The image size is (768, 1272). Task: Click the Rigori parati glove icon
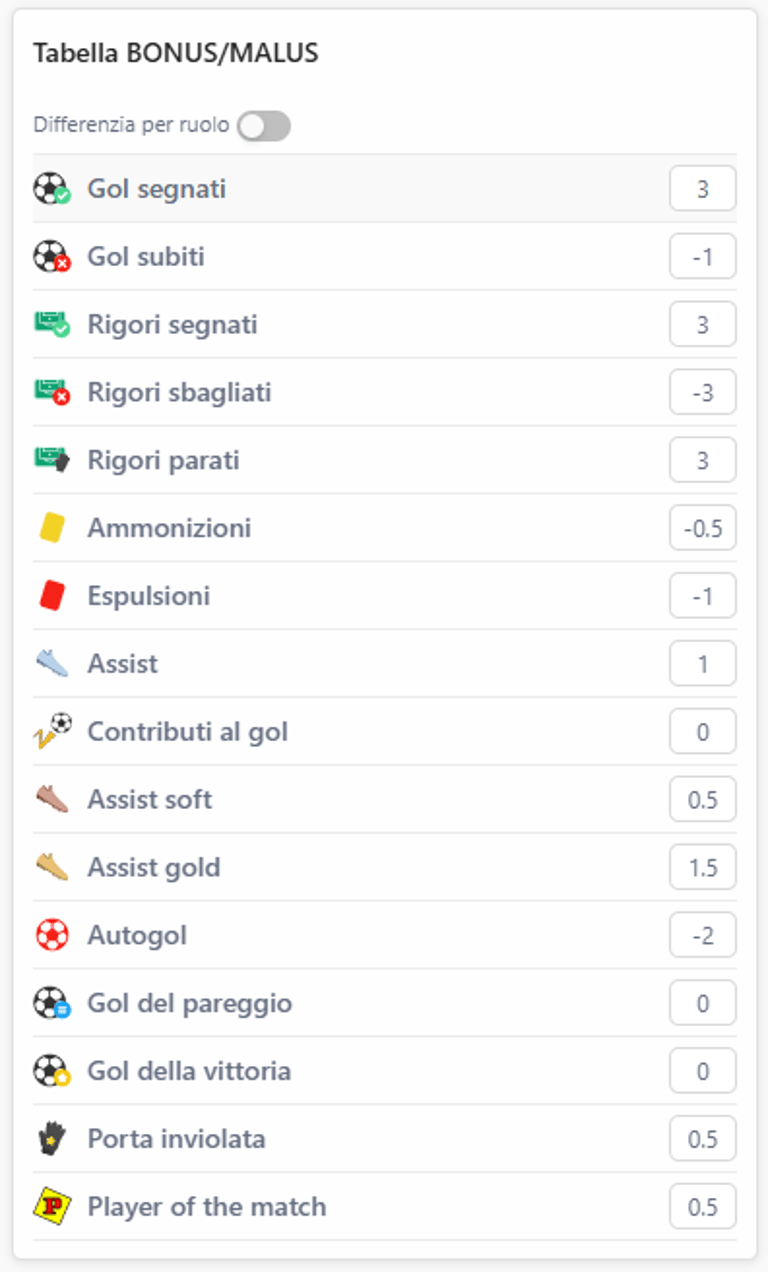coord(51,460)
